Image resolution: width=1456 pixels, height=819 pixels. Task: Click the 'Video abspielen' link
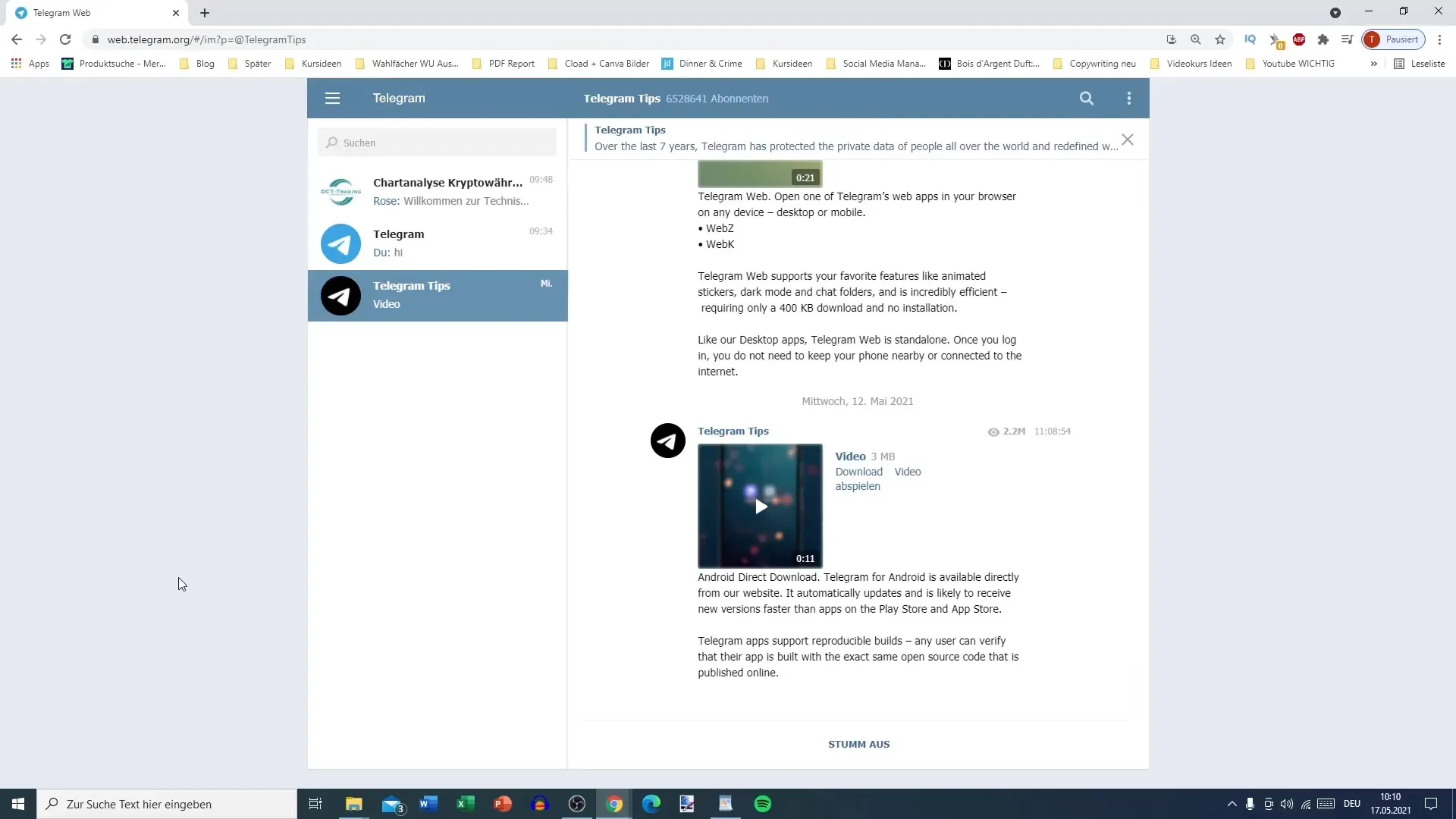(878, 479)
